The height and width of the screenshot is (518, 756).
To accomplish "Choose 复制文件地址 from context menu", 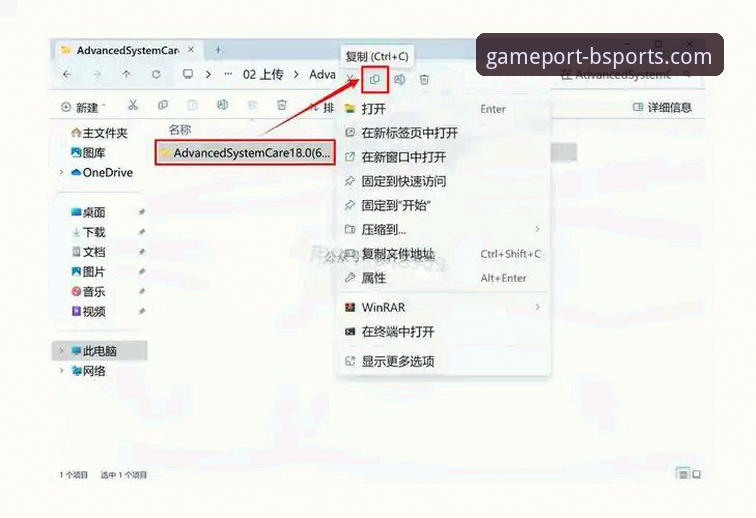I will pyautogui.click(x=444, y=254).
